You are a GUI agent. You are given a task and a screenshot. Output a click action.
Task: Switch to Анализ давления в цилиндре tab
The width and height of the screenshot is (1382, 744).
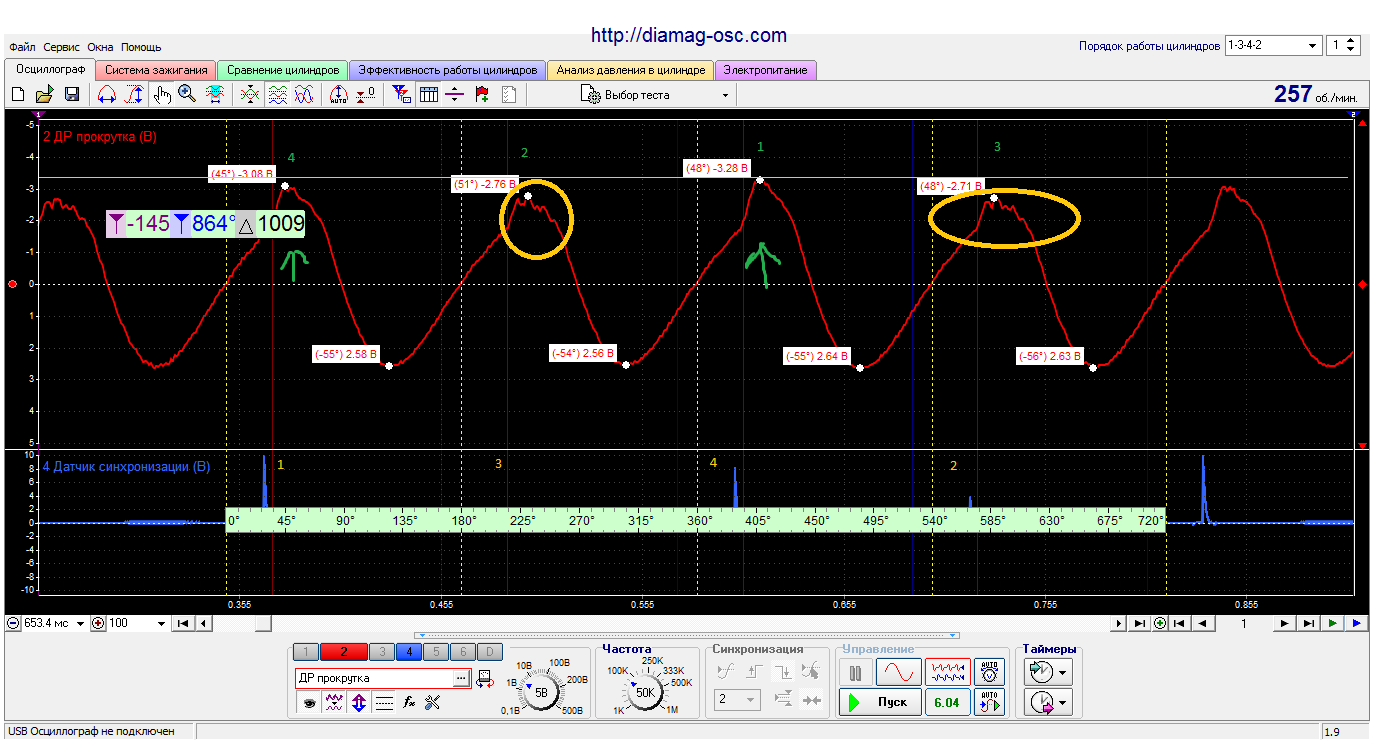tap(631, 70)
